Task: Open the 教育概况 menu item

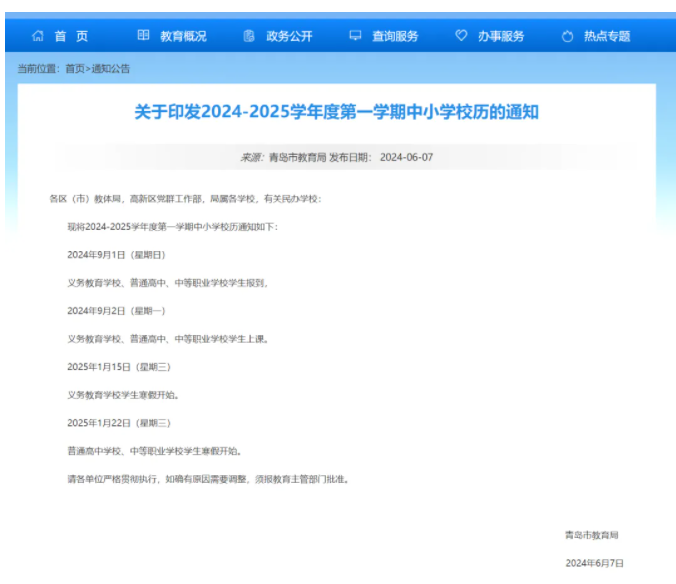Action: 184,36
